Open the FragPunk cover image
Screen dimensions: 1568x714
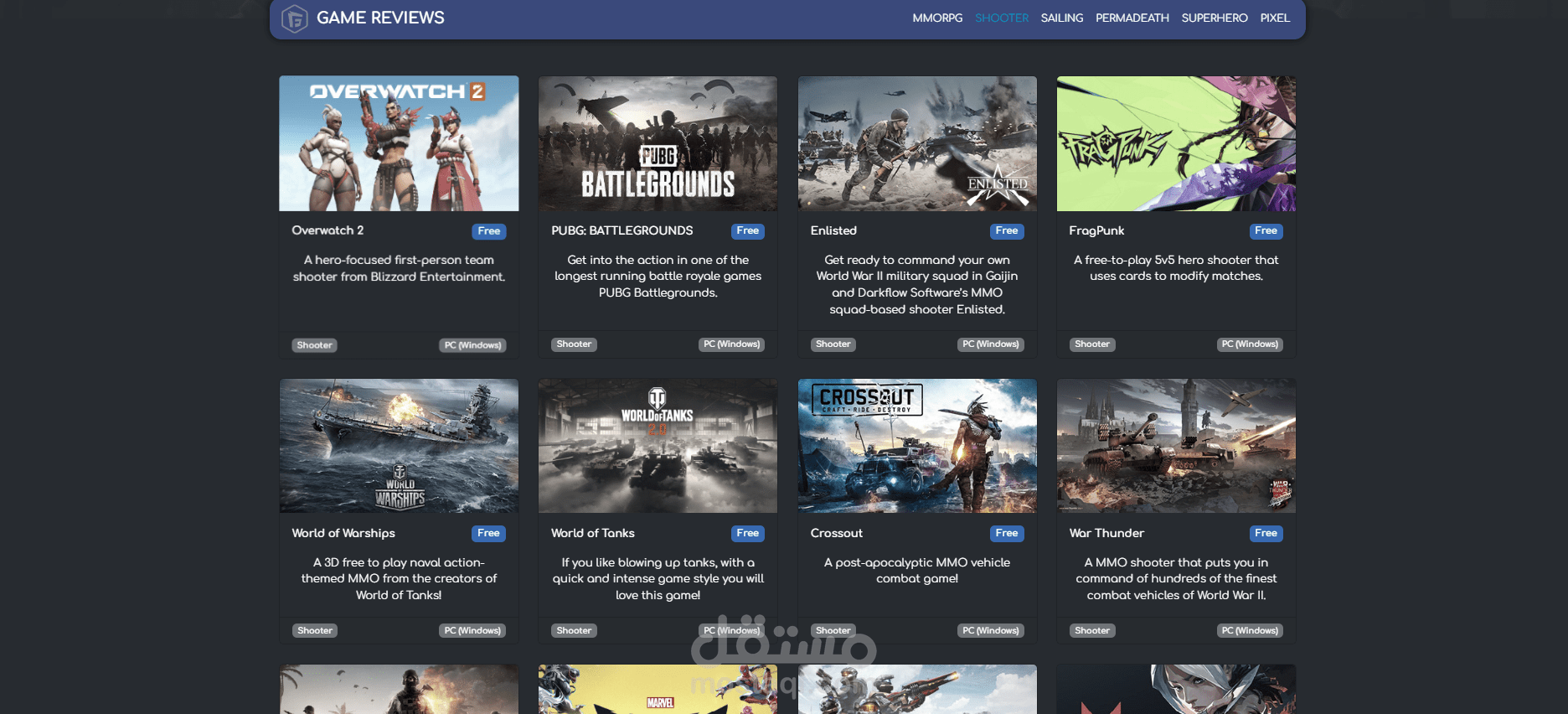point(1176,143)
